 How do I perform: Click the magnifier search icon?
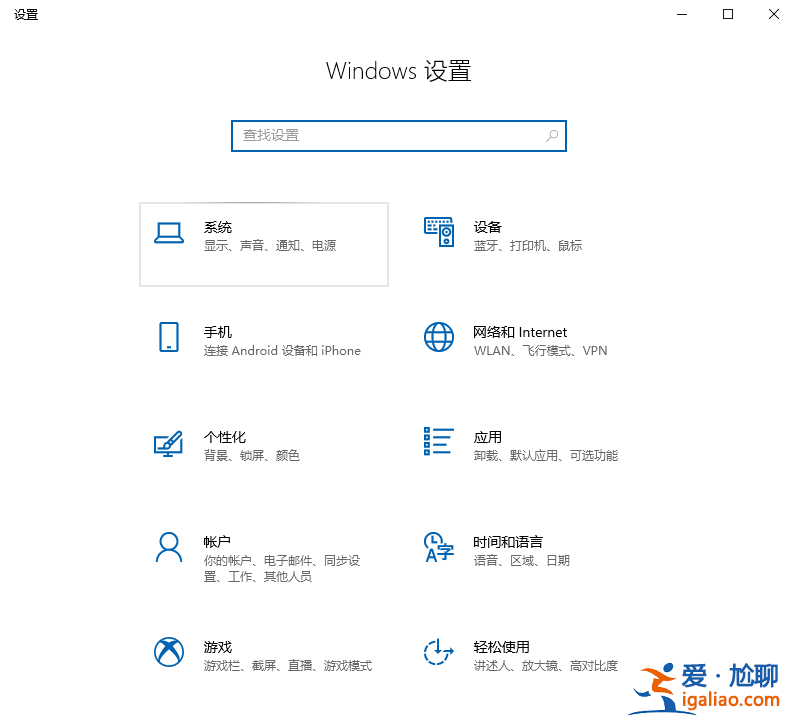click(552, 135)
